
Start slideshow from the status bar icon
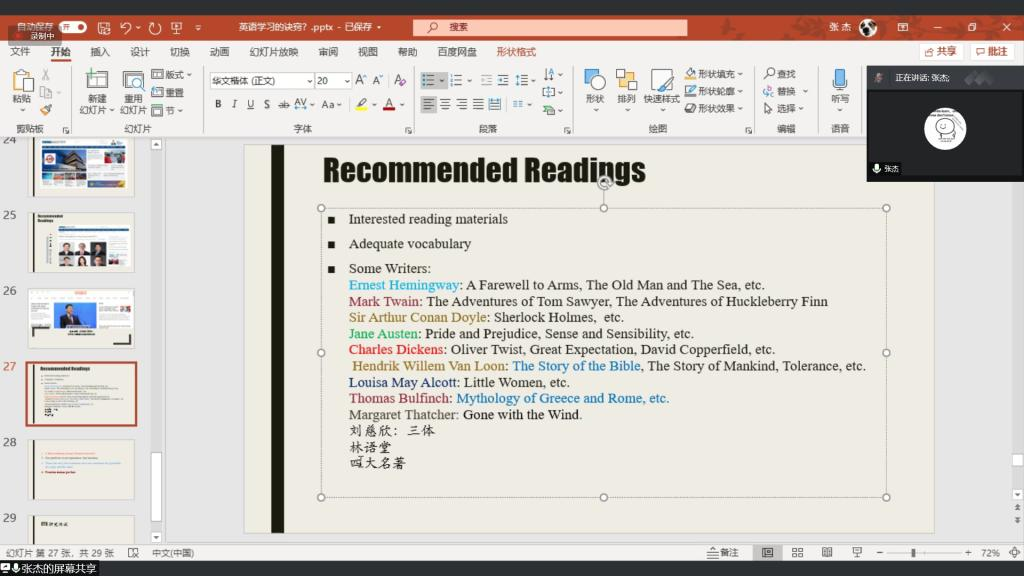pos(857,552)
